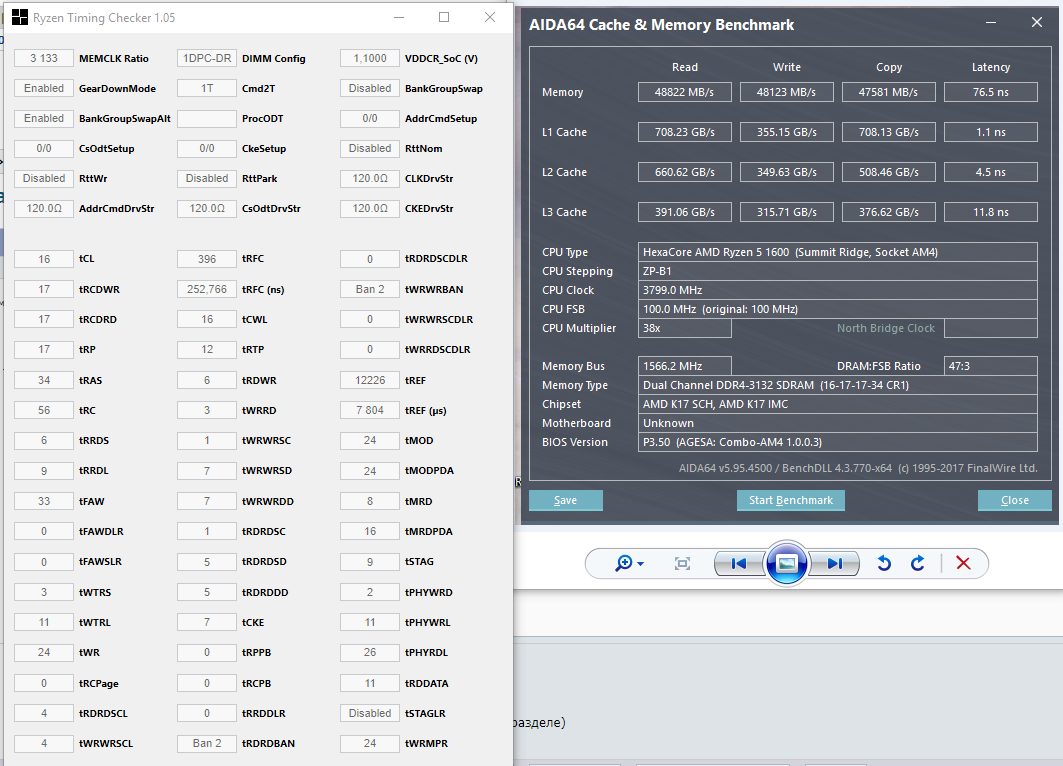1063x766 pixels.
Task: Click AIDA64 version copyright text
Action: click(x=858, y=468)
